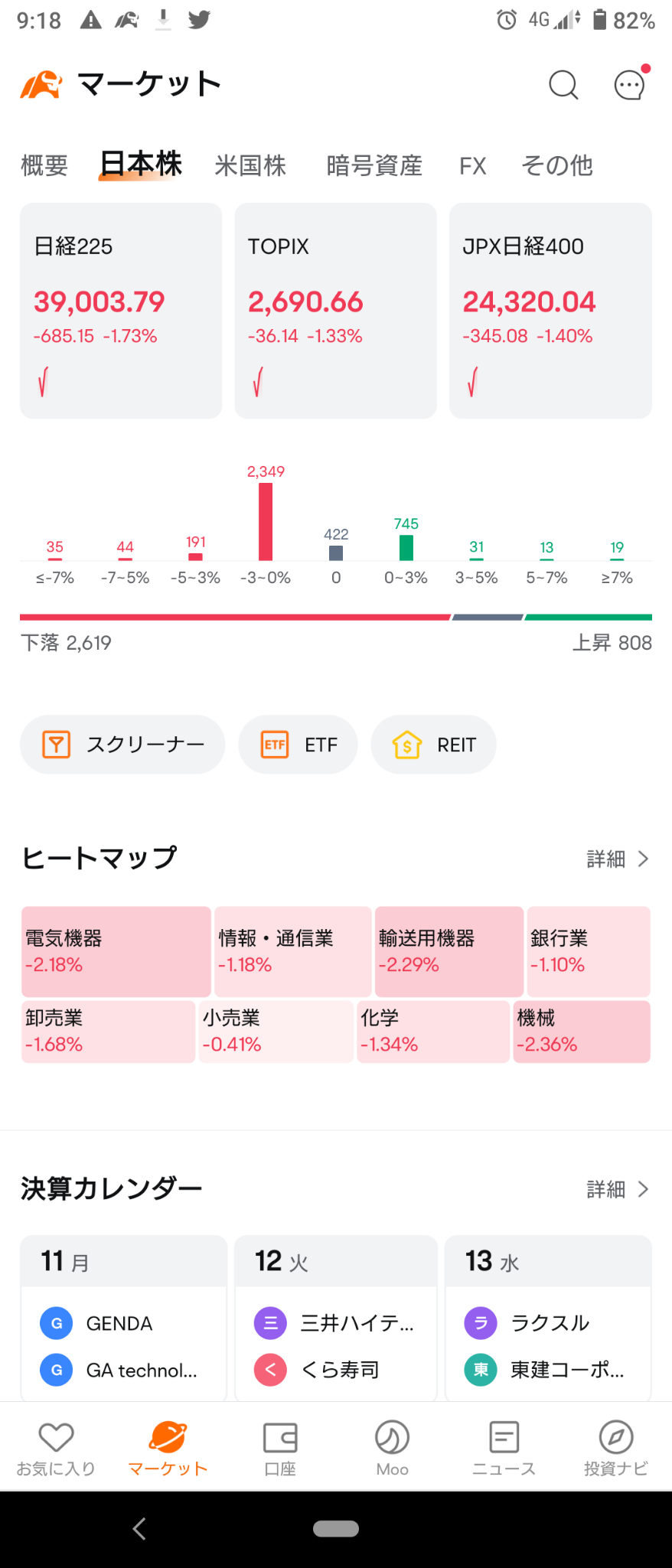
Task: Tap the moomoo bull logo
Action: (41, 84)
